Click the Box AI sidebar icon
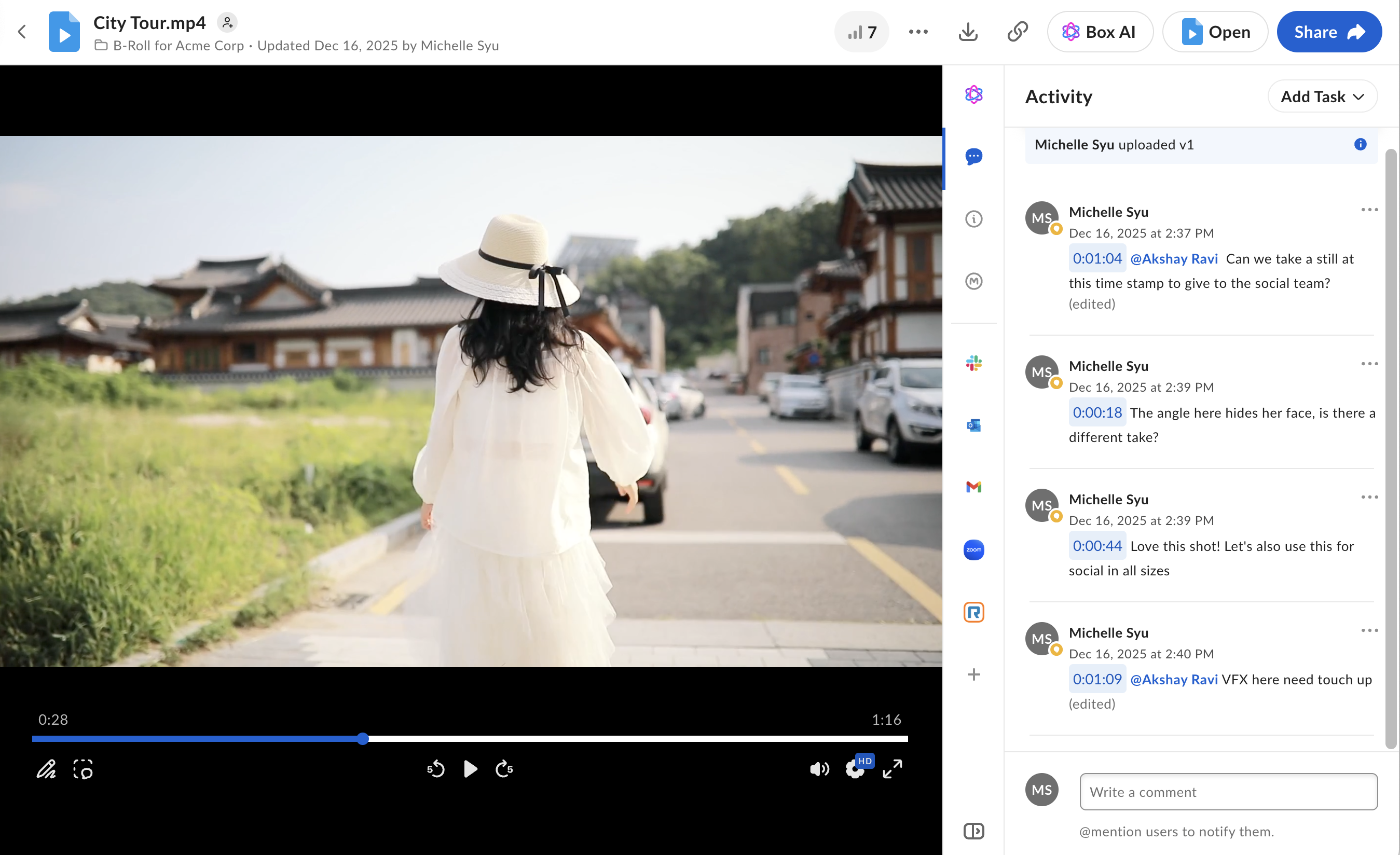 (x=973, y=94)
